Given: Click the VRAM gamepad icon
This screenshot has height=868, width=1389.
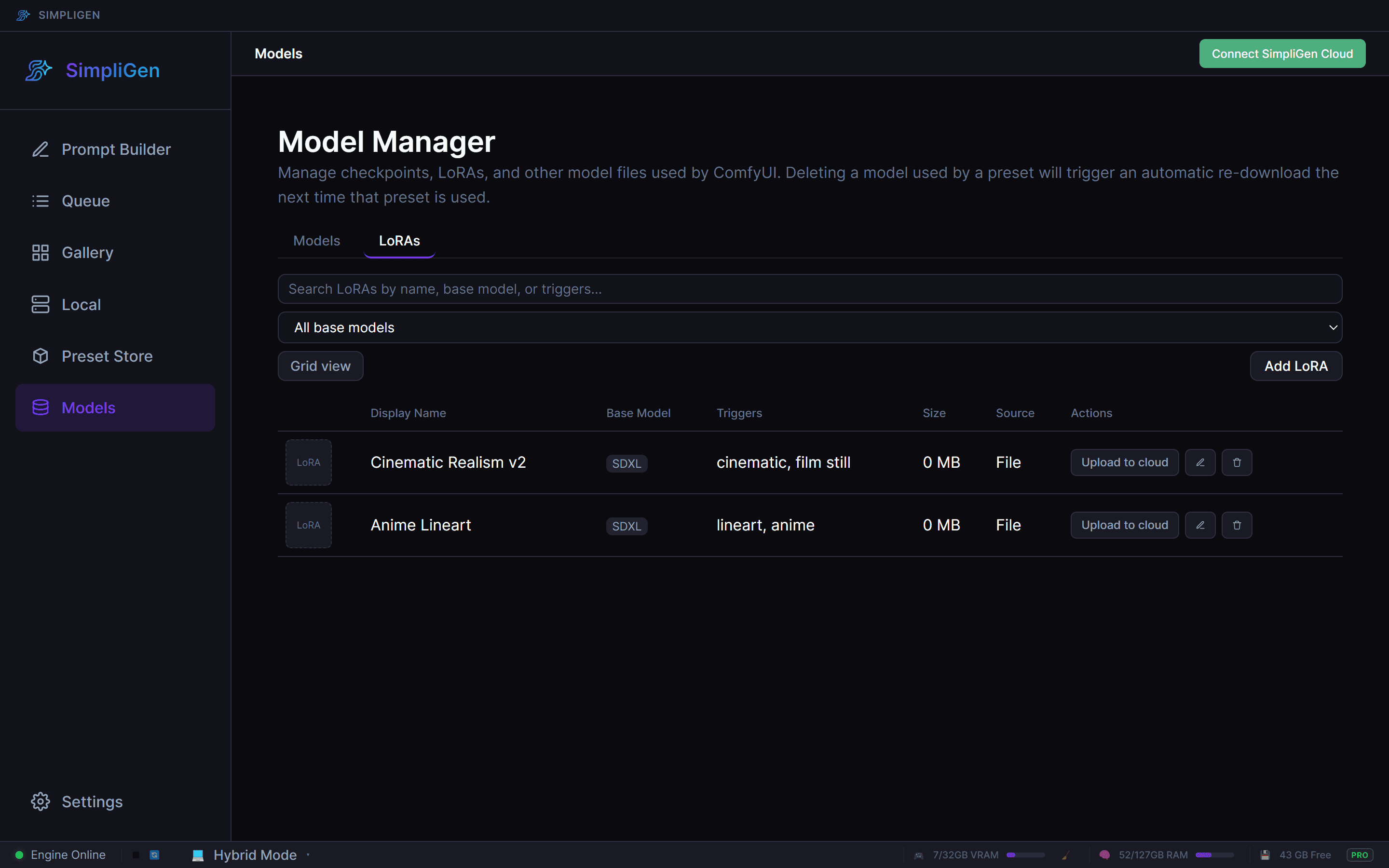Looking at the screenshot, I should click(918, 855).
